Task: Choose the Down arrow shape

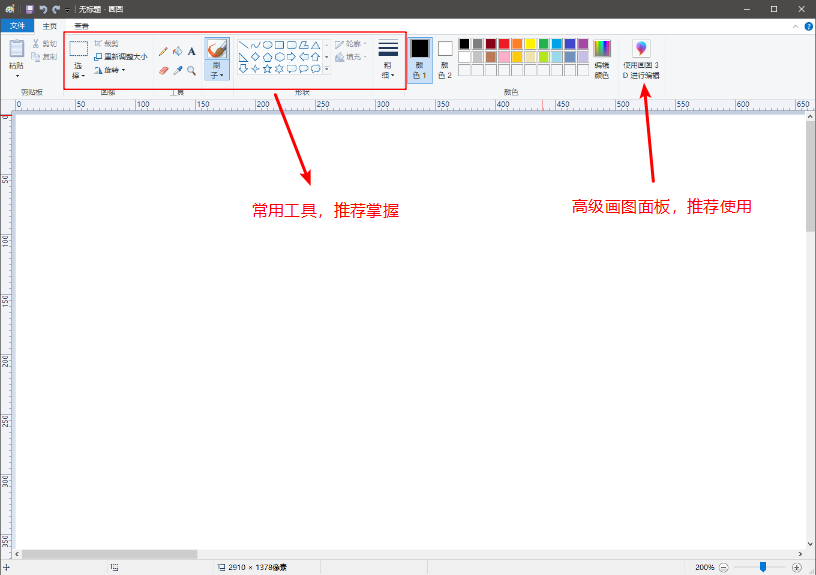Action: [x=243, y=69]
